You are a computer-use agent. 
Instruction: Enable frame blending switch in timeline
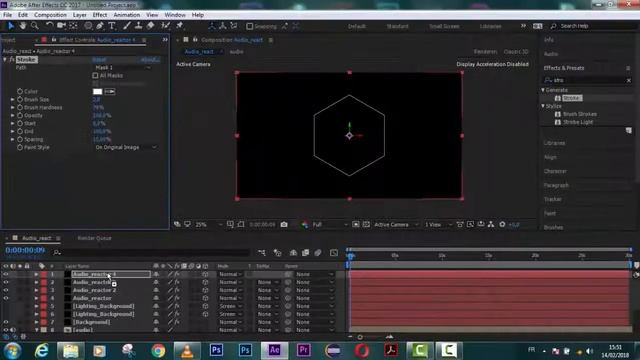point(305,253)
